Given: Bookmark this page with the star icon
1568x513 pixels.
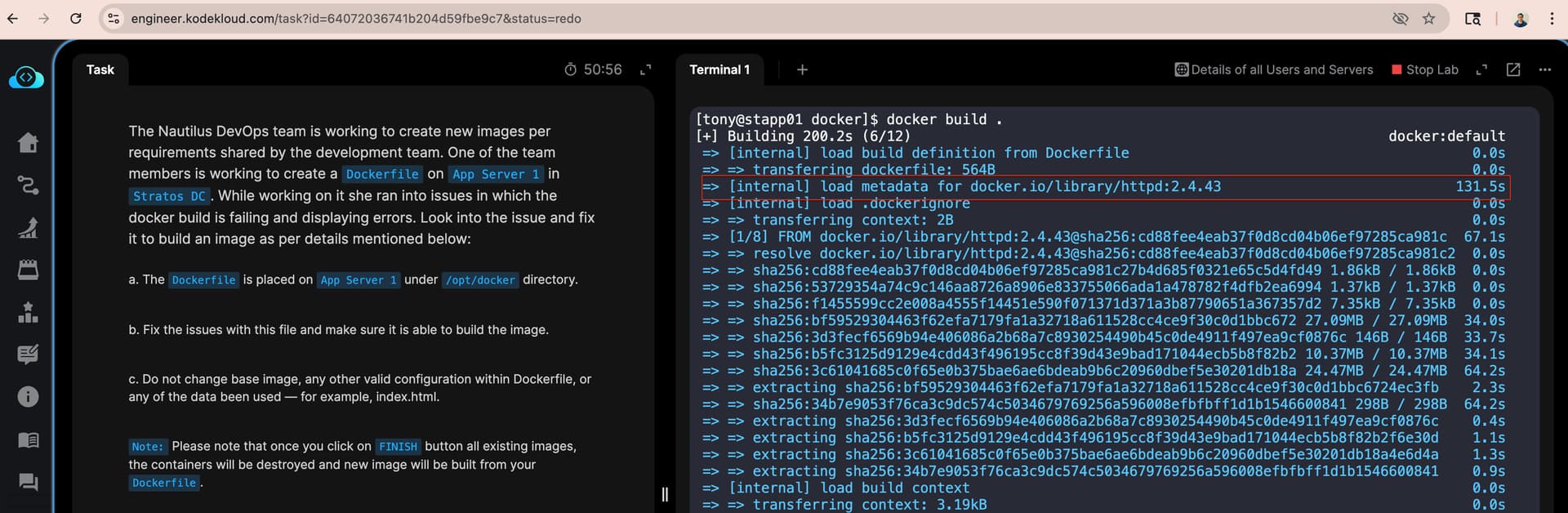Looking at the screenshot, I should coord(1429,18).
